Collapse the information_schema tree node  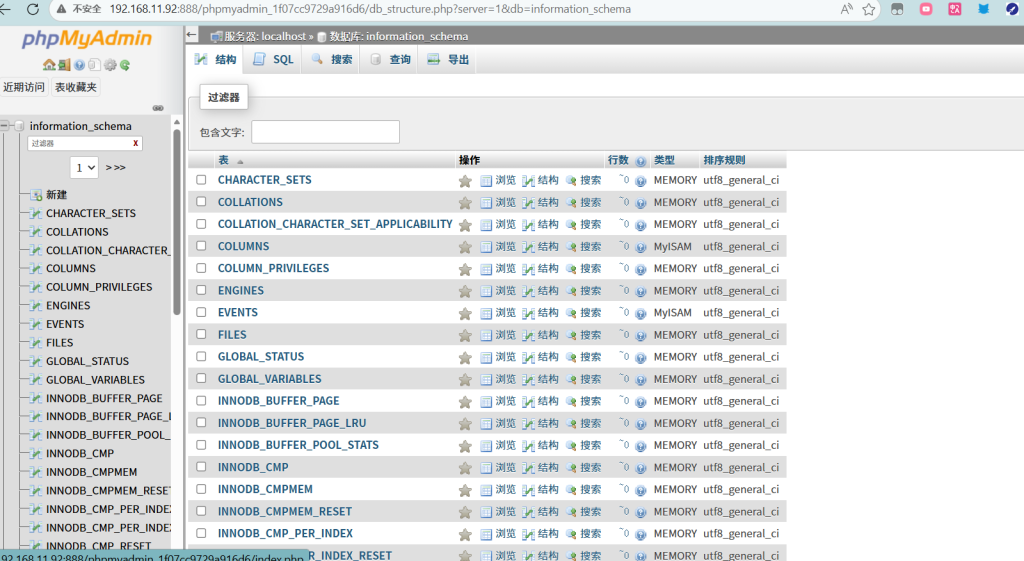click(6, 126)
